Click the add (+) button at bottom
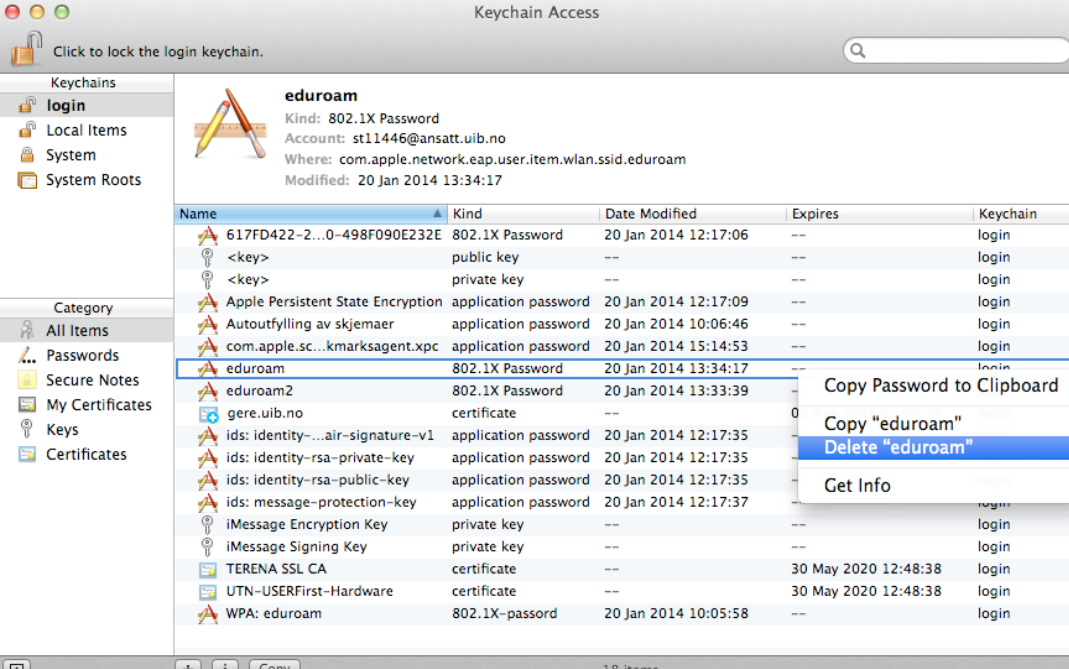 click(x=188, y=664)
